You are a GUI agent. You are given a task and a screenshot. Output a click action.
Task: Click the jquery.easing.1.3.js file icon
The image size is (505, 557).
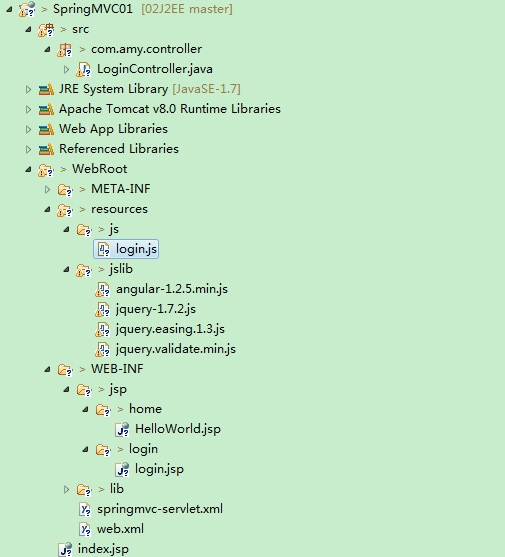[x=103, y=329]
